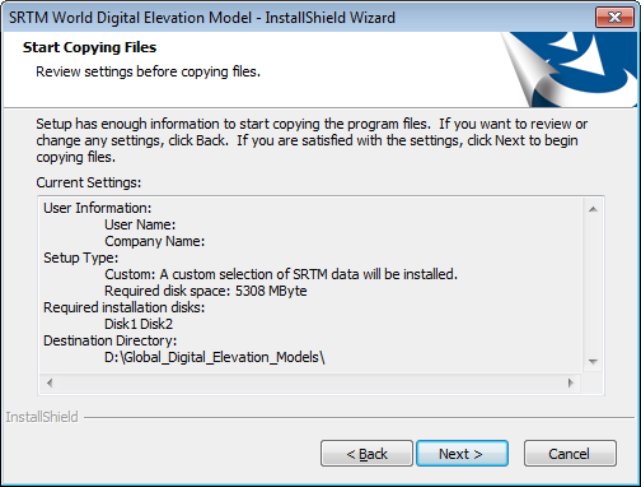Click the horizontal scrollbar track of settings box
644x488 pixels.
pyautogui.click(x=310, y=383)
